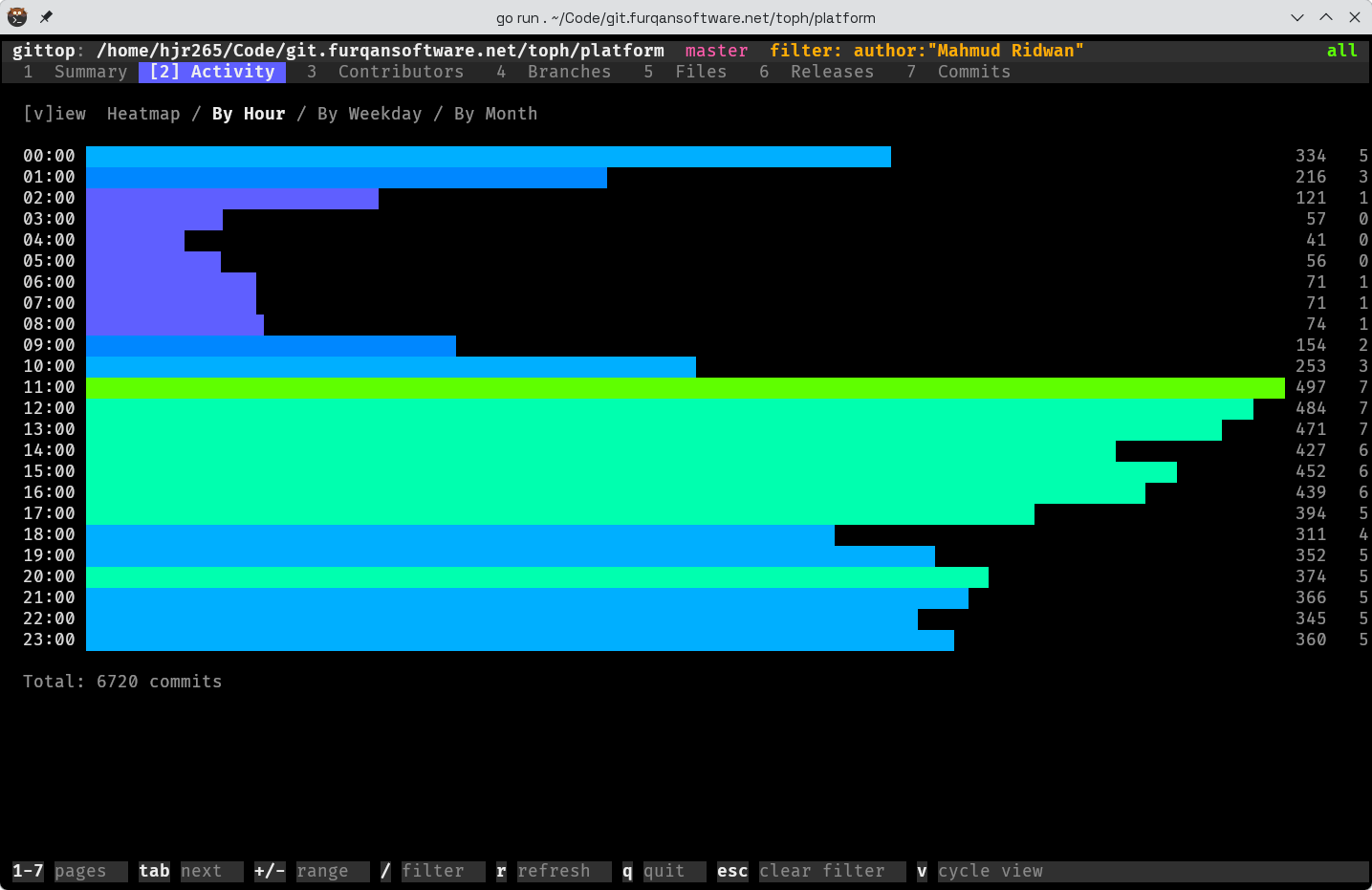Click the pin icon in the title bar
The width and height of the screenshot is (1372, 890).
pyautogui.click(x=44, y=16)
